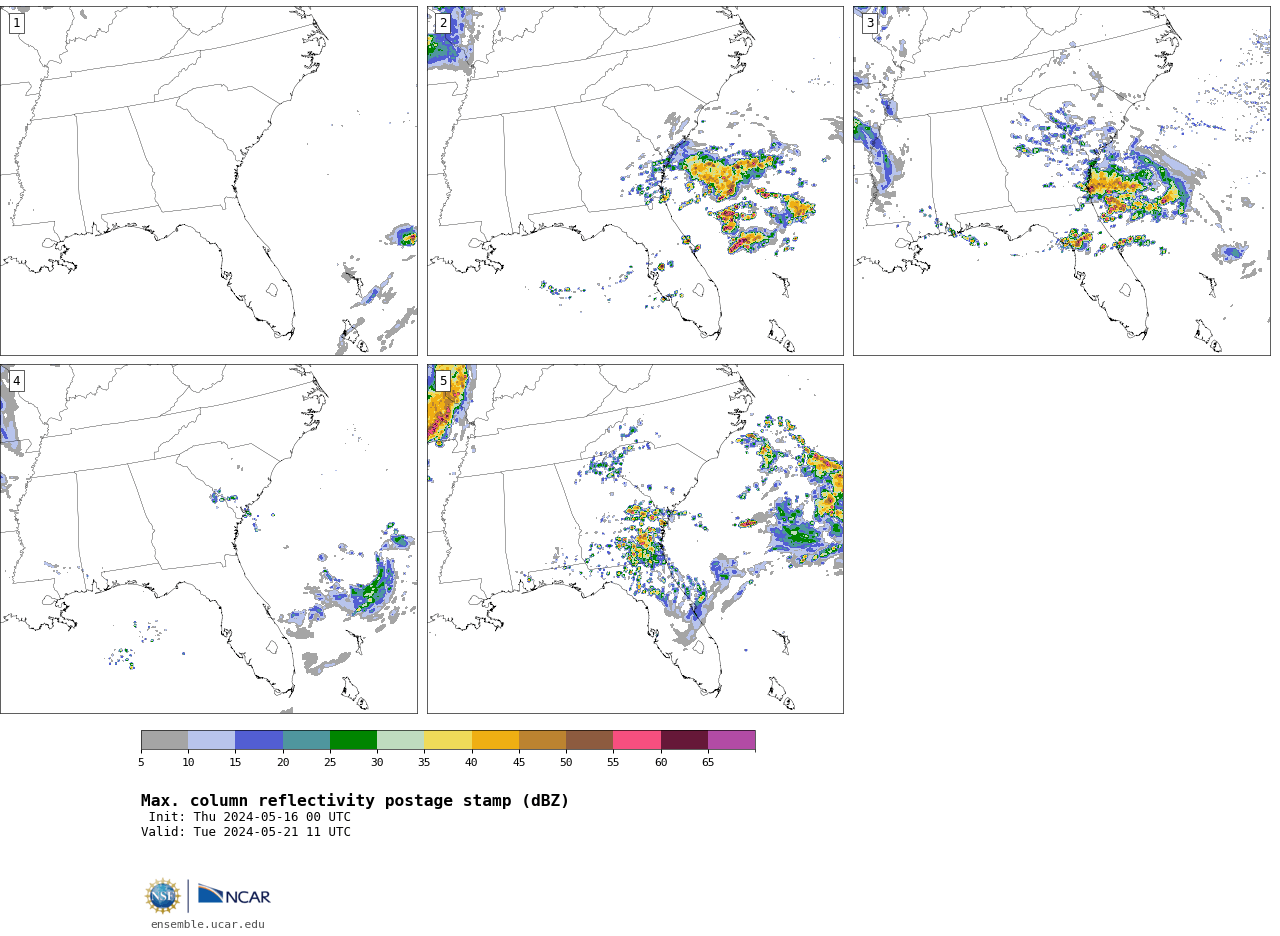Click the pink 55-60 dBZ swatch
The image size is (1280, 936).
[637, 740]
